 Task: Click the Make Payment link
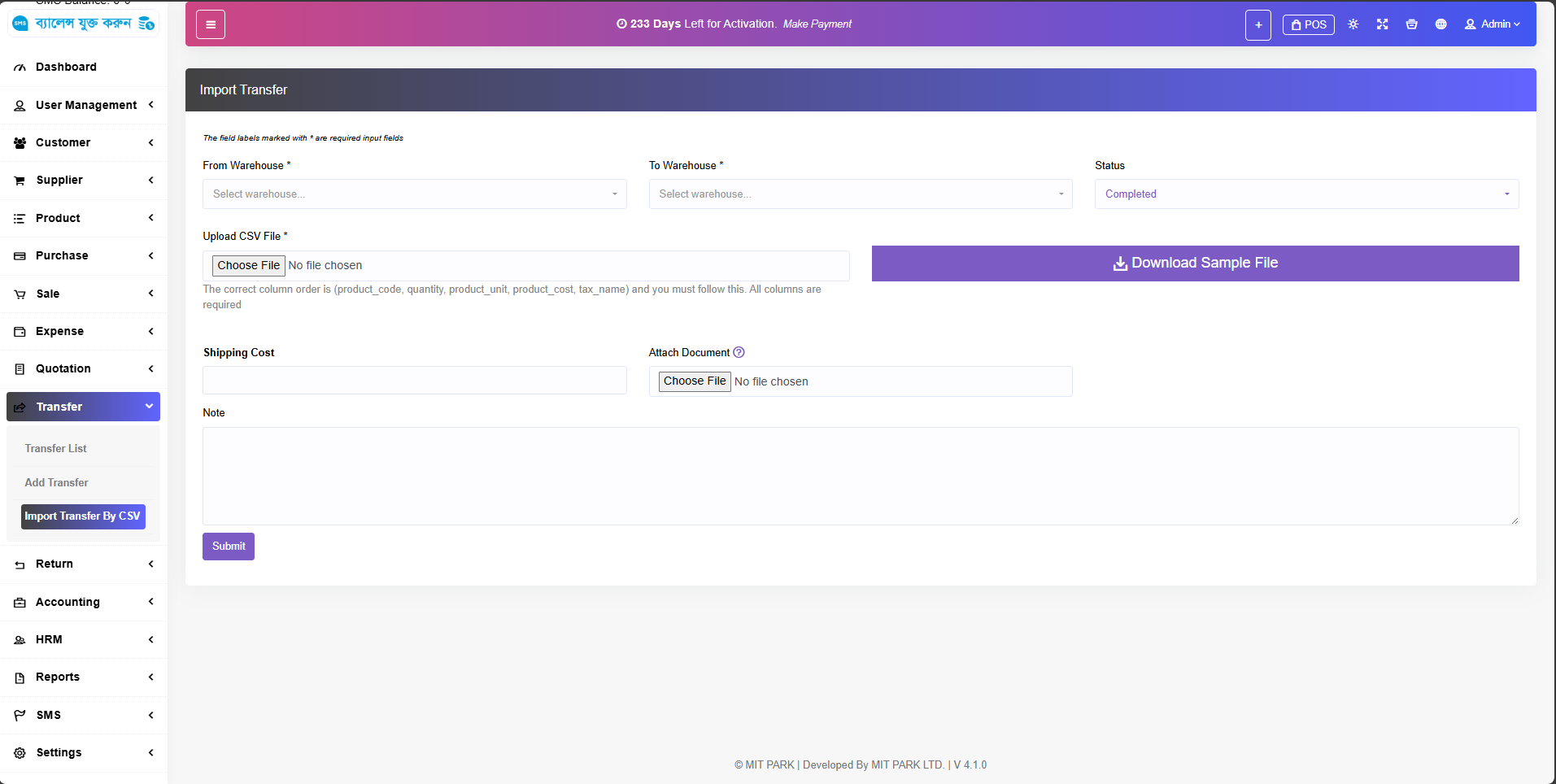(817, 24)
